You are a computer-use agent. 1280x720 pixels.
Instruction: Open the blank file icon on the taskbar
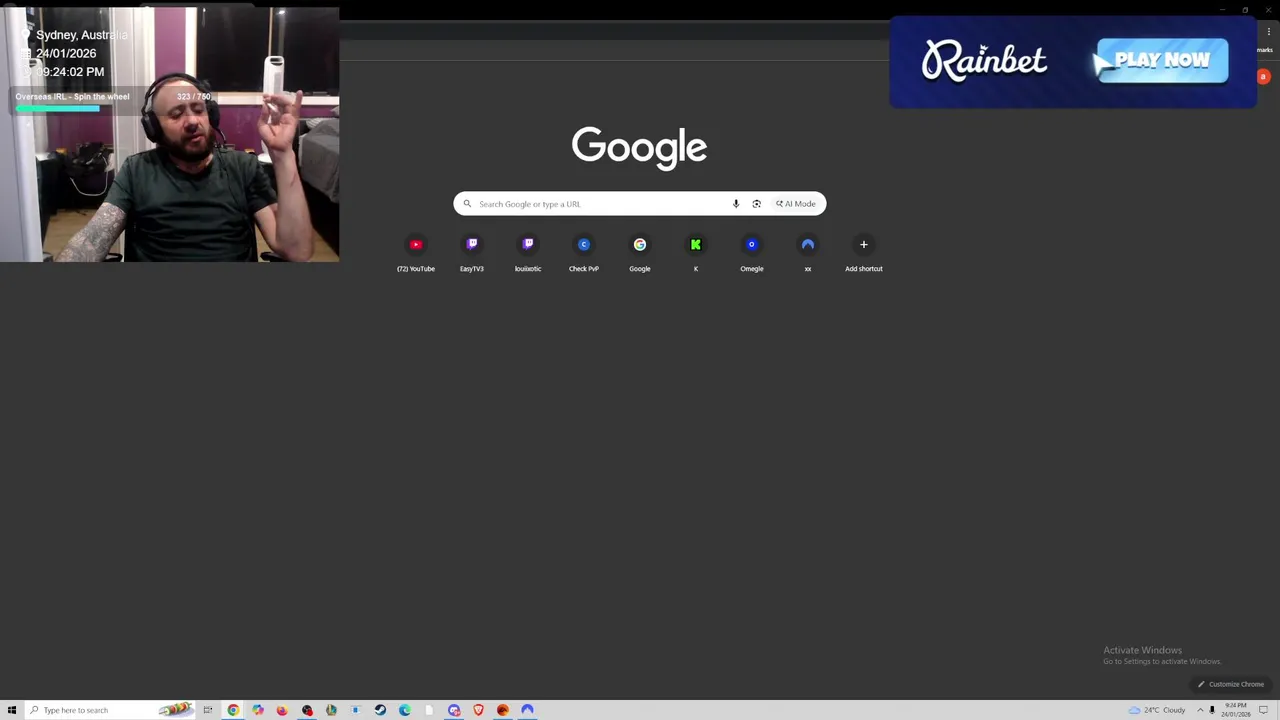point(429,710)
